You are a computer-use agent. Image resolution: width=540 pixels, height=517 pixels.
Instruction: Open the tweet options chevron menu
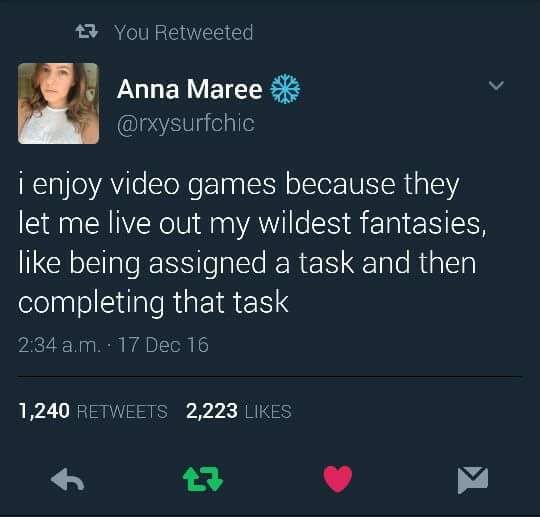pyautogui.click(x=496, y=85)
